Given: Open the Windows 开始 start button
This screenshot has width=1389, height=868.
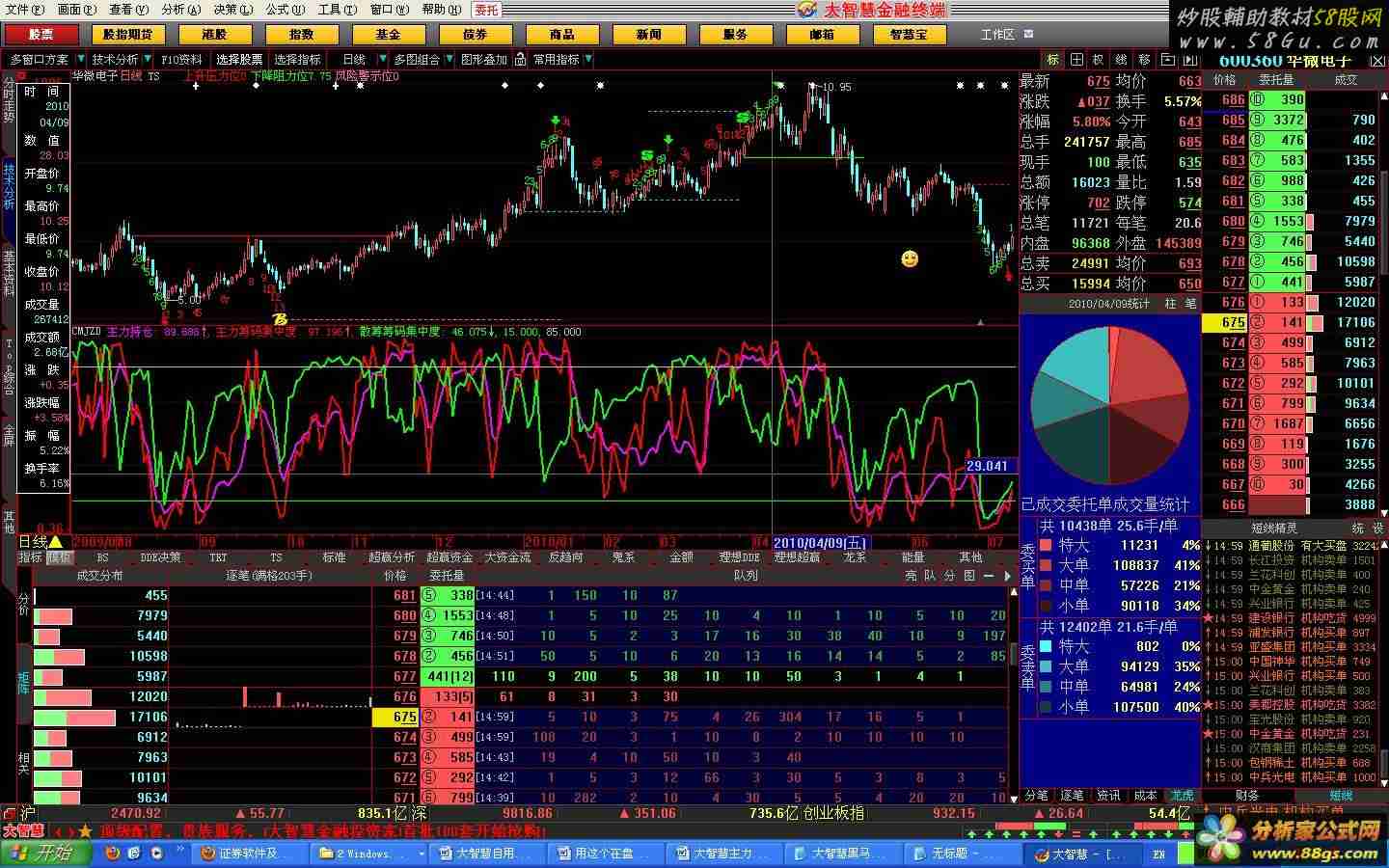Looking at the screenshot, I should coord(47,854).
